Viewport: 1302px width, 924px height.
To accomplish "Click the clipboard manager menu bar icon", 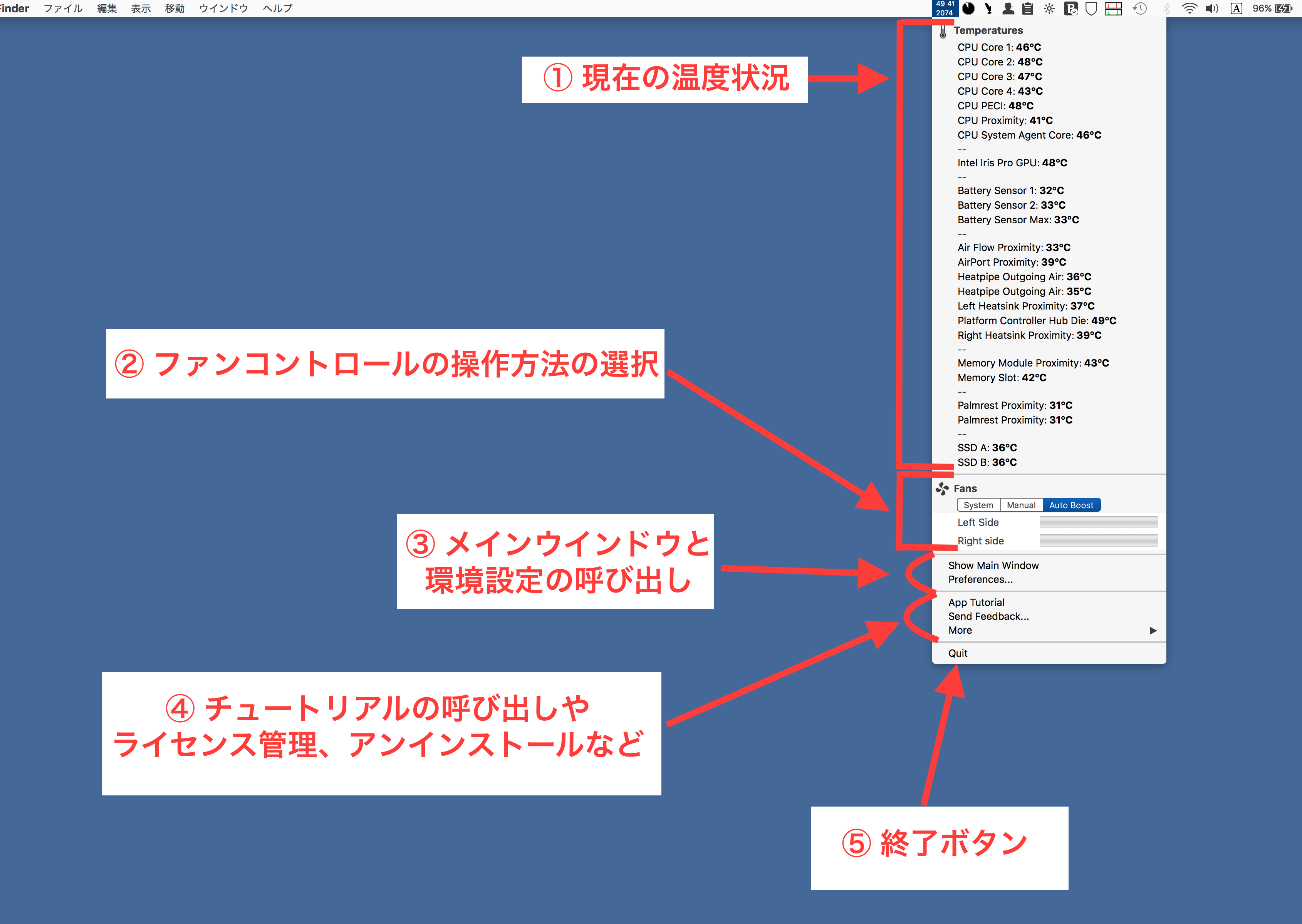I will click(x=1028, y=8).
